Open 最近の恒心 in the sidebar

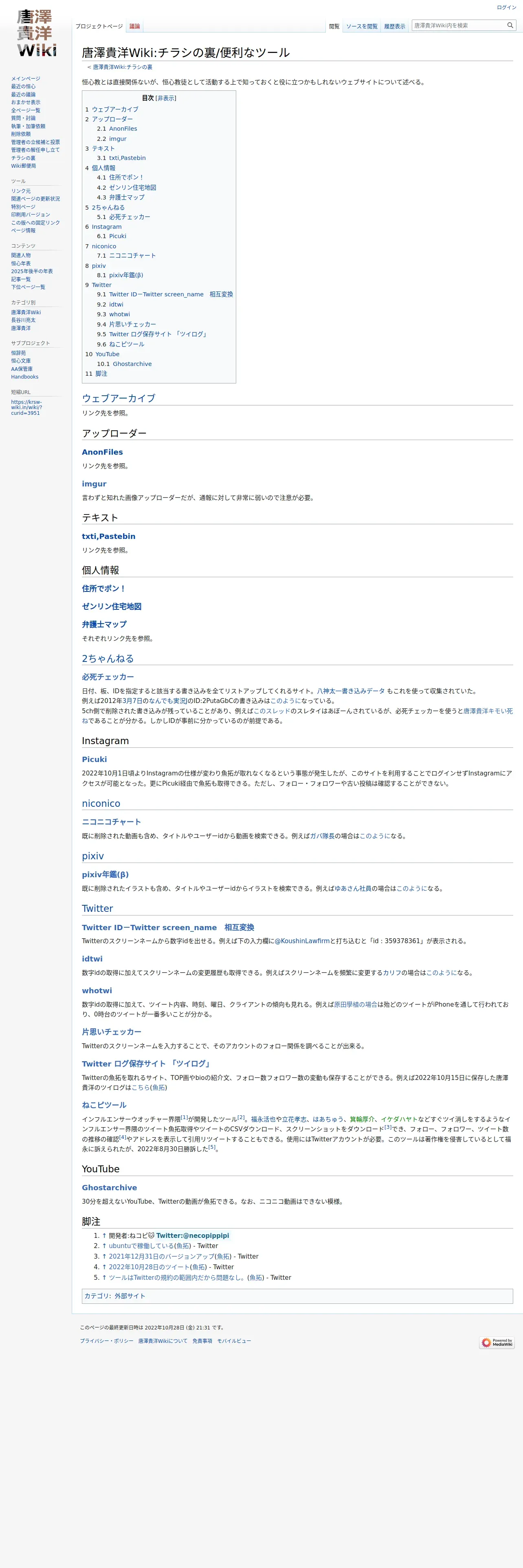pyautogui.click(x=23, y=86)
